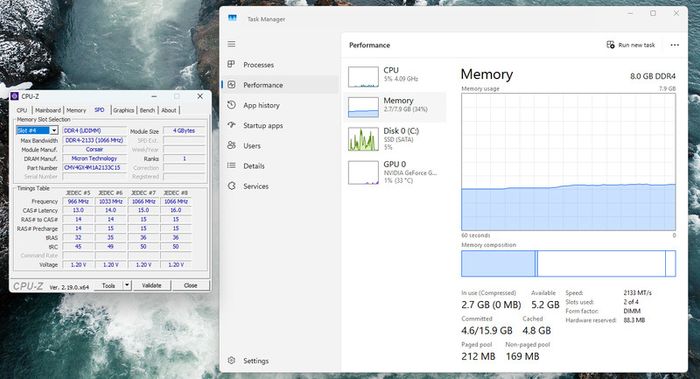Viewport: 700px width, 379px height.
Task: Click the Startup apps gauge icon
Action: coord(231,125)
